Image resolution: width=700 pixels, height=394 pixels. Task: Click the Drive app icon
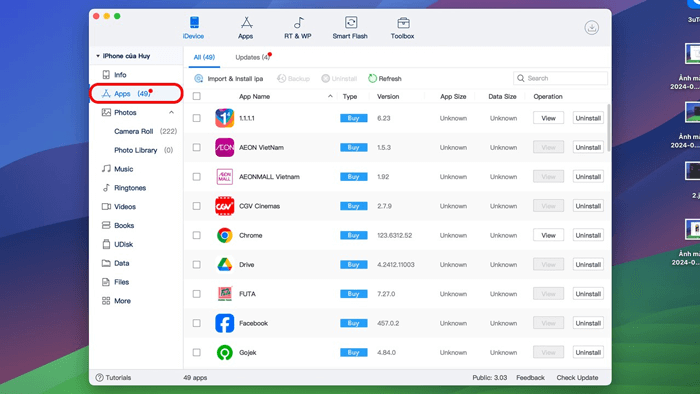[x=225, y=265]
